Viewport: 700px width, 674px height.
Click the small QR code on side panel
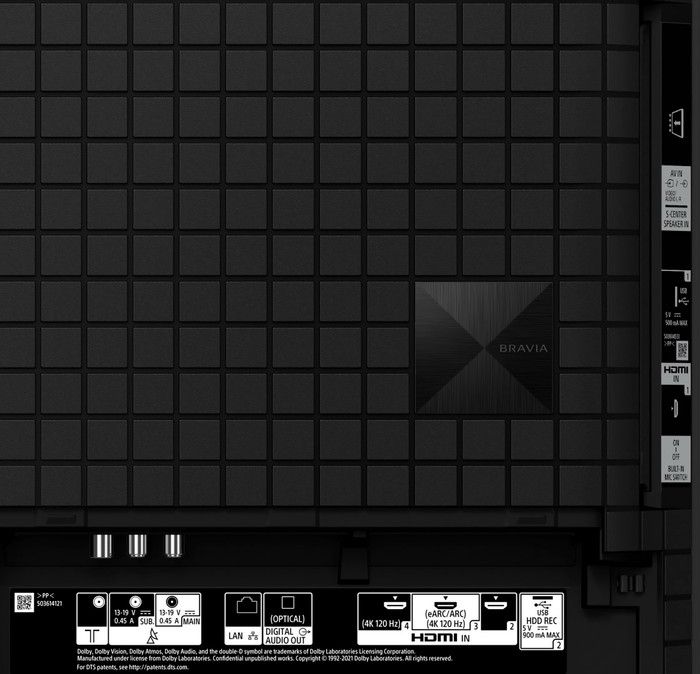click(681, 349)
